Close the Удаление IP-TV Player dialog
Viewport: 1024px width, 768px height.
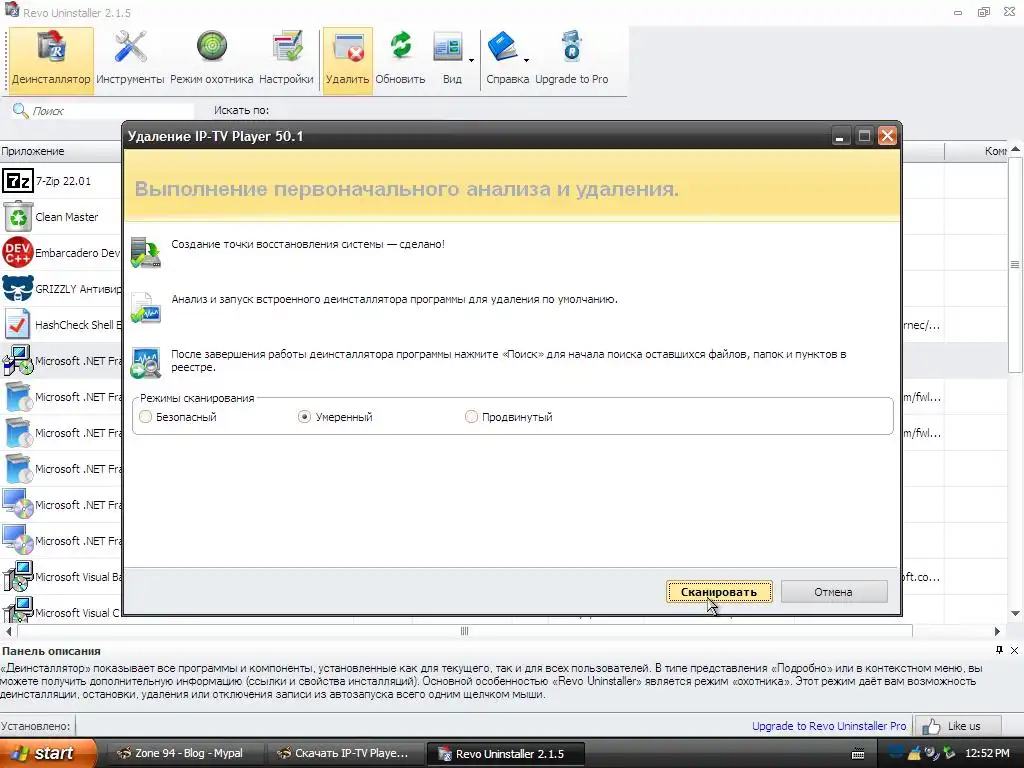pyautogui.click(x=887, y=136)
